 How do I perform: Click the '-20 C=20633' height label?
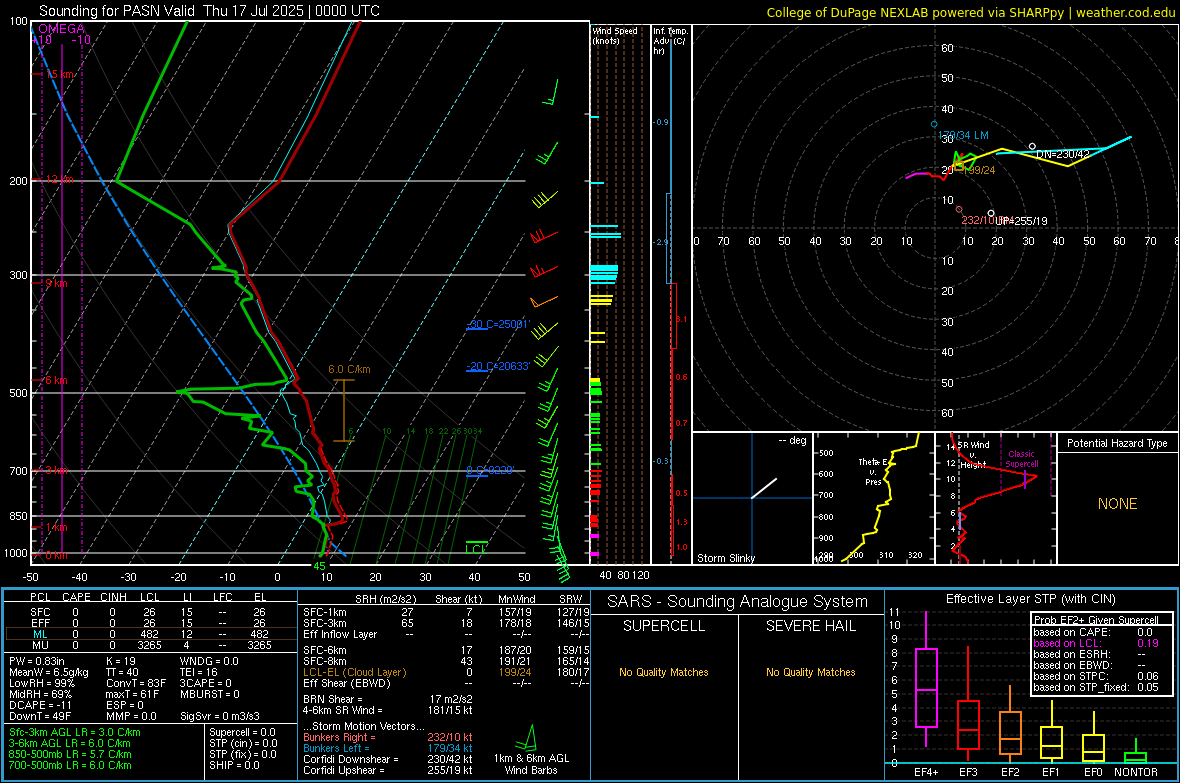coord(498,367)
